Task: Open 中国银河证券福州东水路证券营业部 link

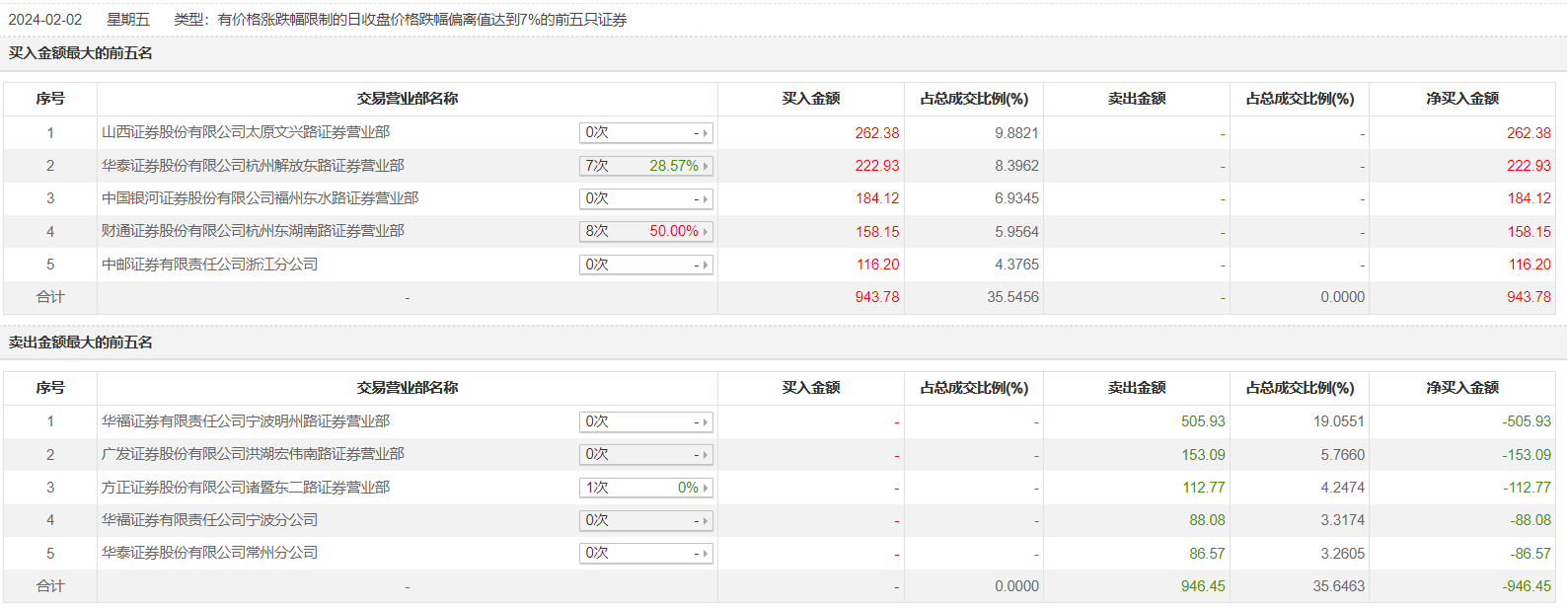Action: (260, 198)
